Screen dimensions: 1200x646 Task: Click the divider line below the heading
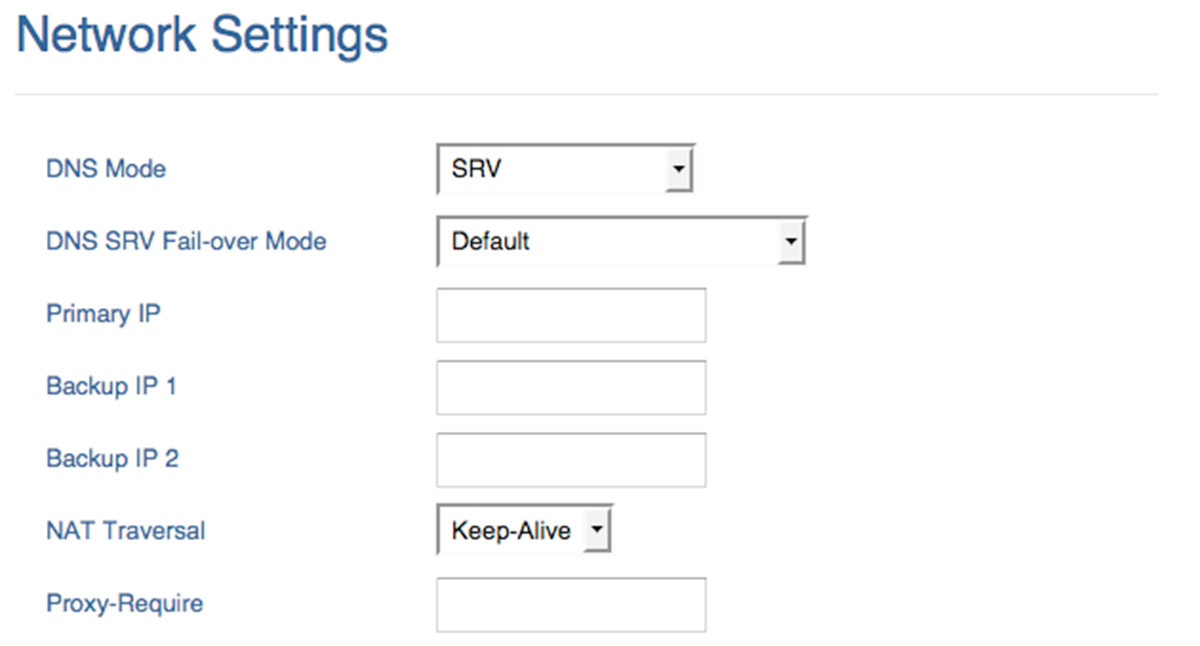coord(587,95)
